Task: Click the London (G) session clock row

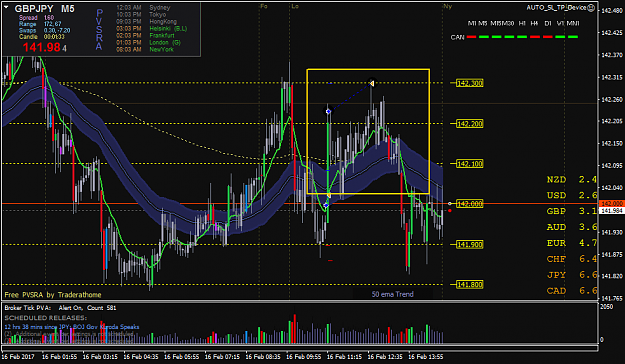Action: point(148,42)
